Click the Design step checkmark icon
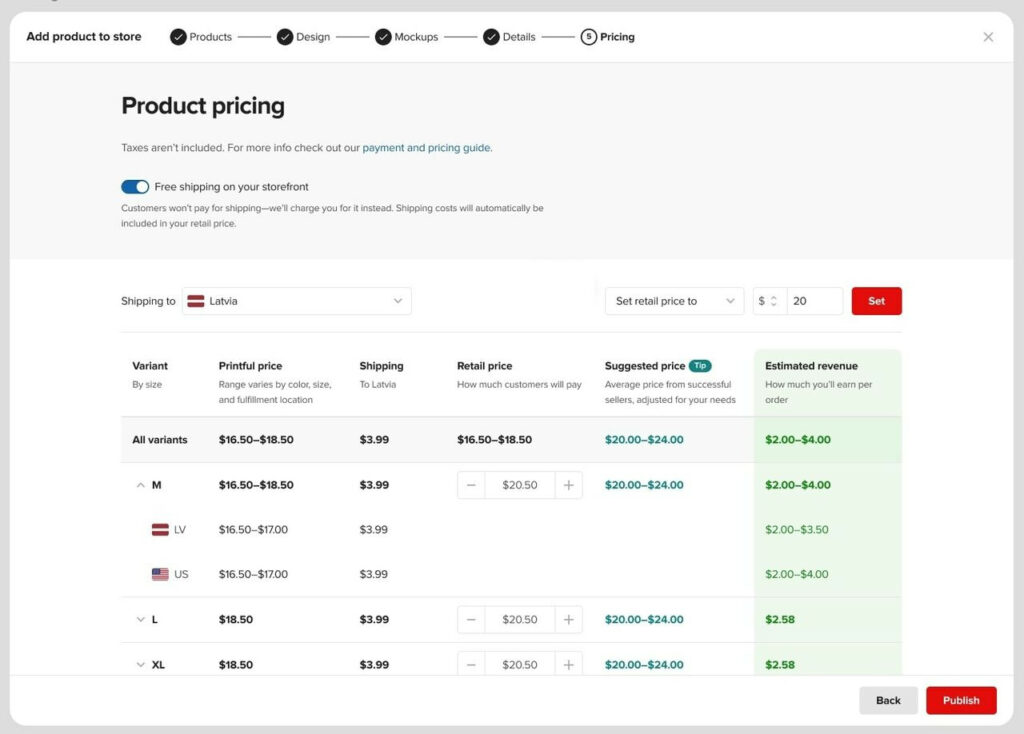 pyautogui.click(x=286, y=36)
